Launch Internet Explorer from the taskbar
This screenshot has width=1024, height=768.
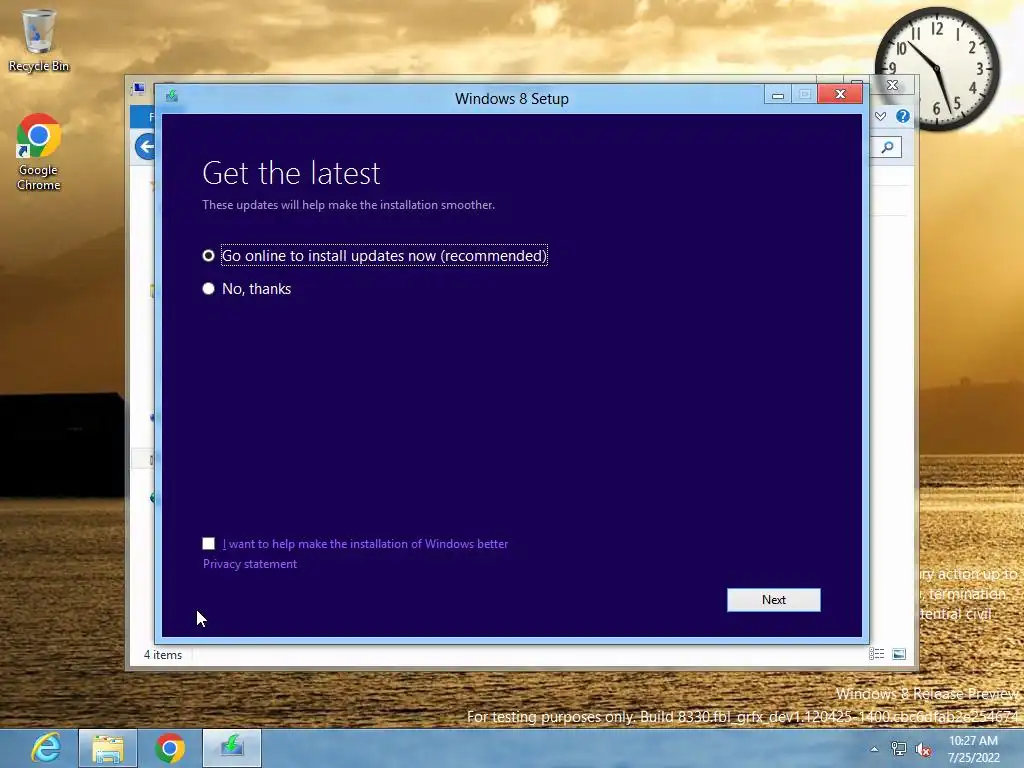point(46,748)
